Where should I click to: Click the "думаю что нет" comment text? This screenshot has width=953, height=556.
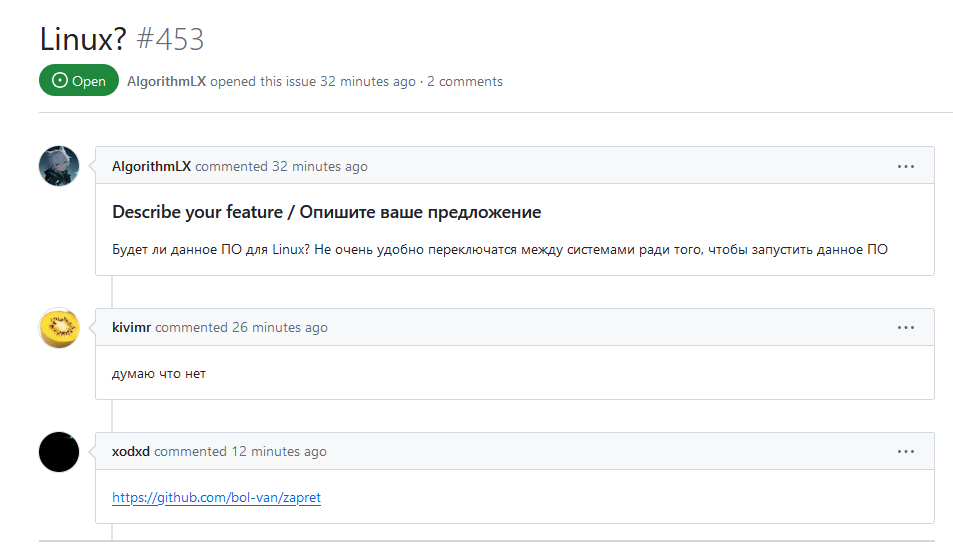tap(159, 374)
